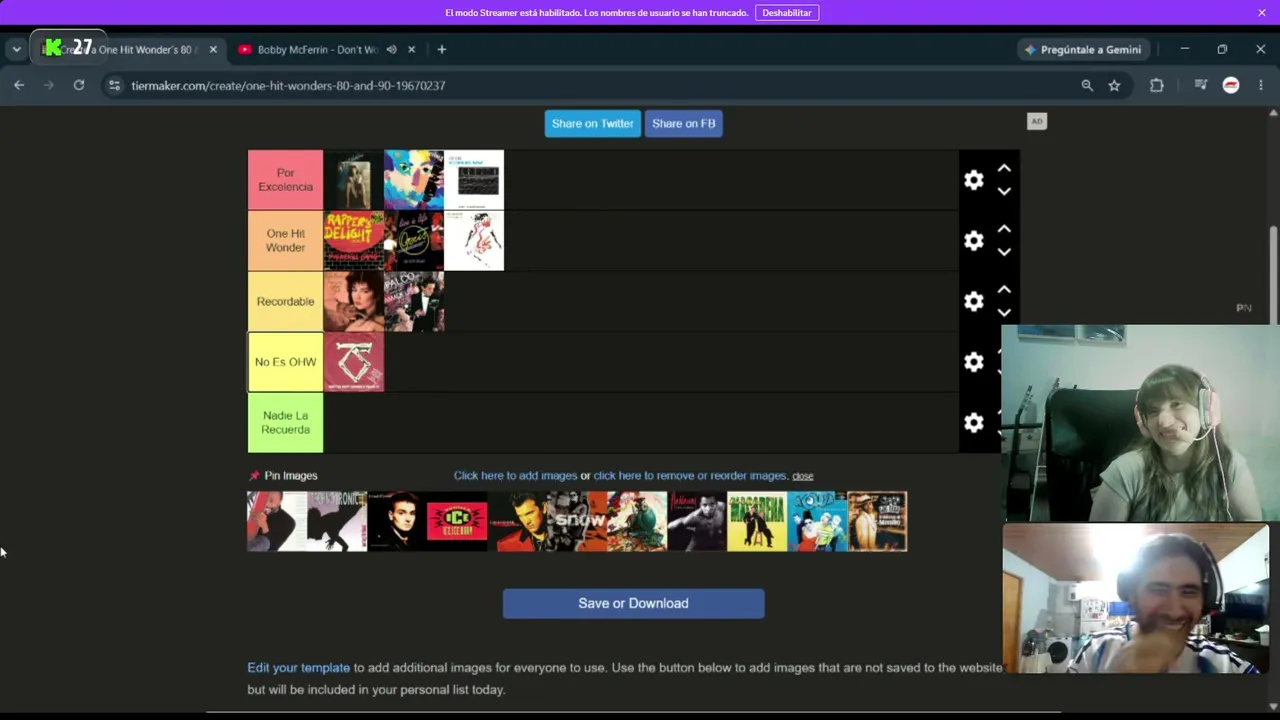Click the remove or reorder images link
This screenshot has height=720, width=1280.
tap(690, 476)
